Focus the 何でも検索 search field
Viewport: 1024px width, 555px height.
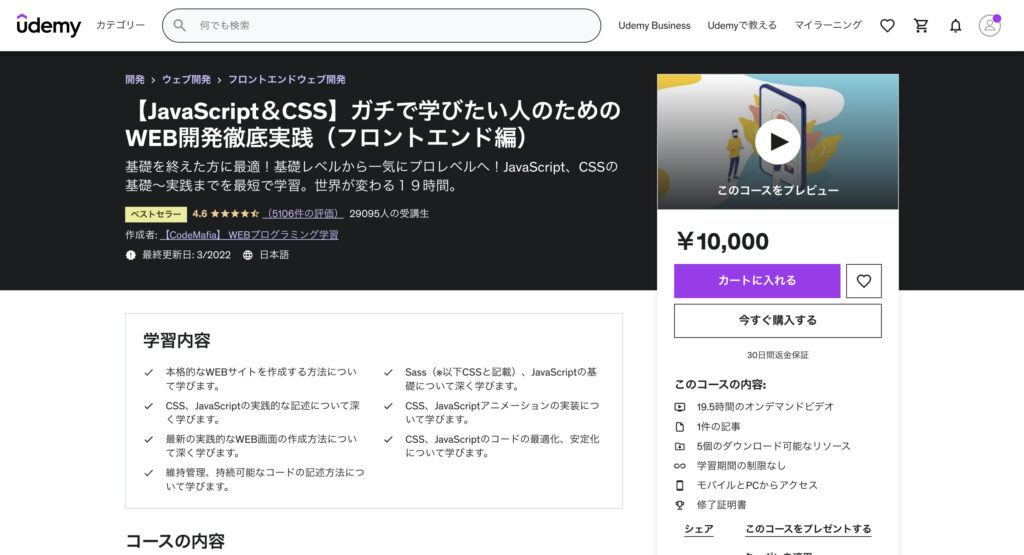381,25
